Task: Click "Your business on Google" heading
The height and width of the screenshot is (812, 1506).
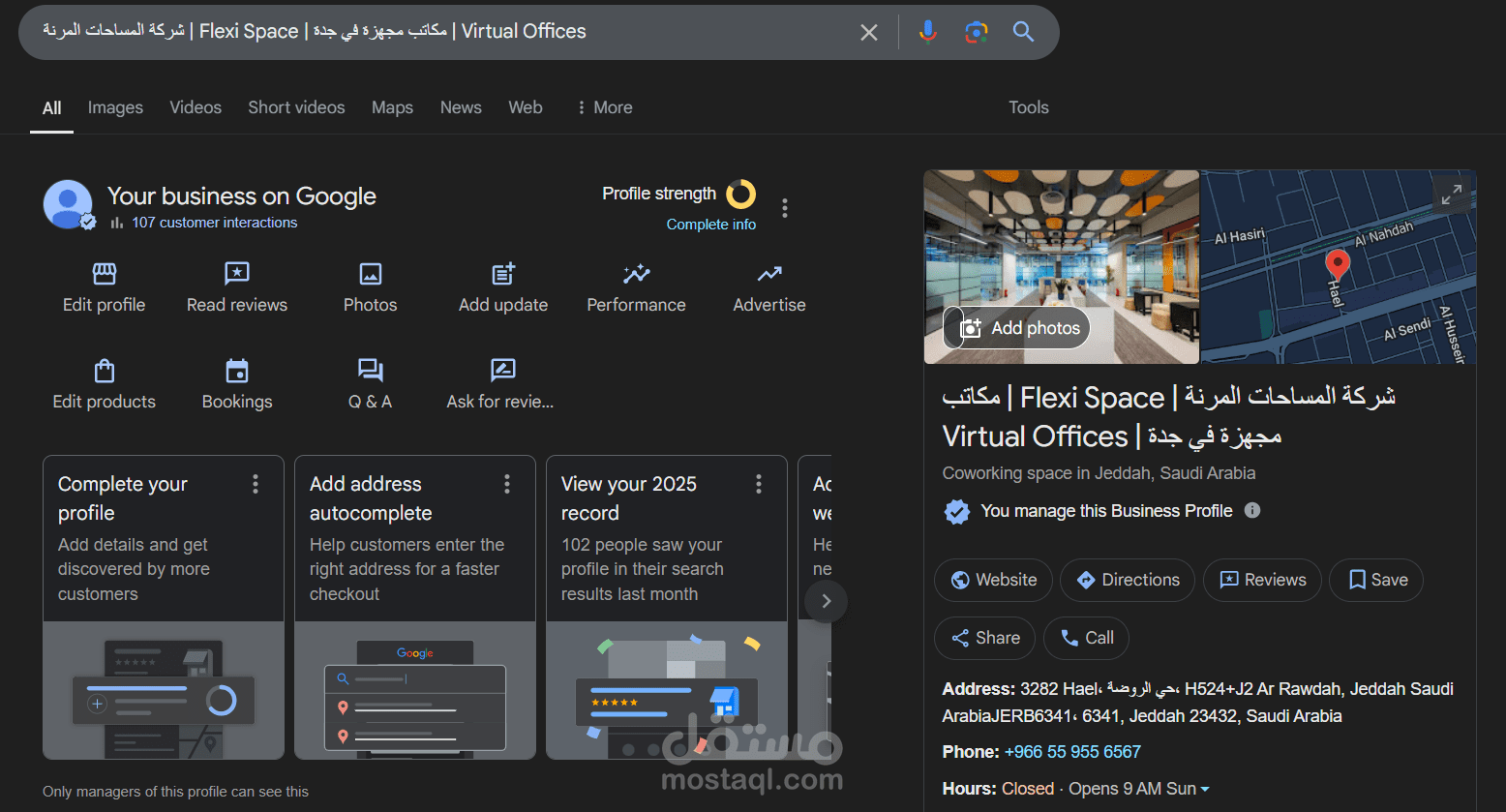Action: (242, 196)
